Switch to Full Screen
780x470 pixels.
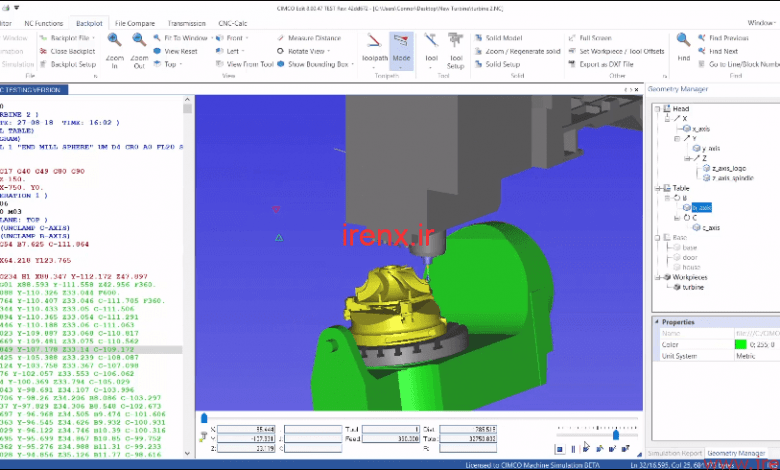pyautogui.click(x=590, y=38)
